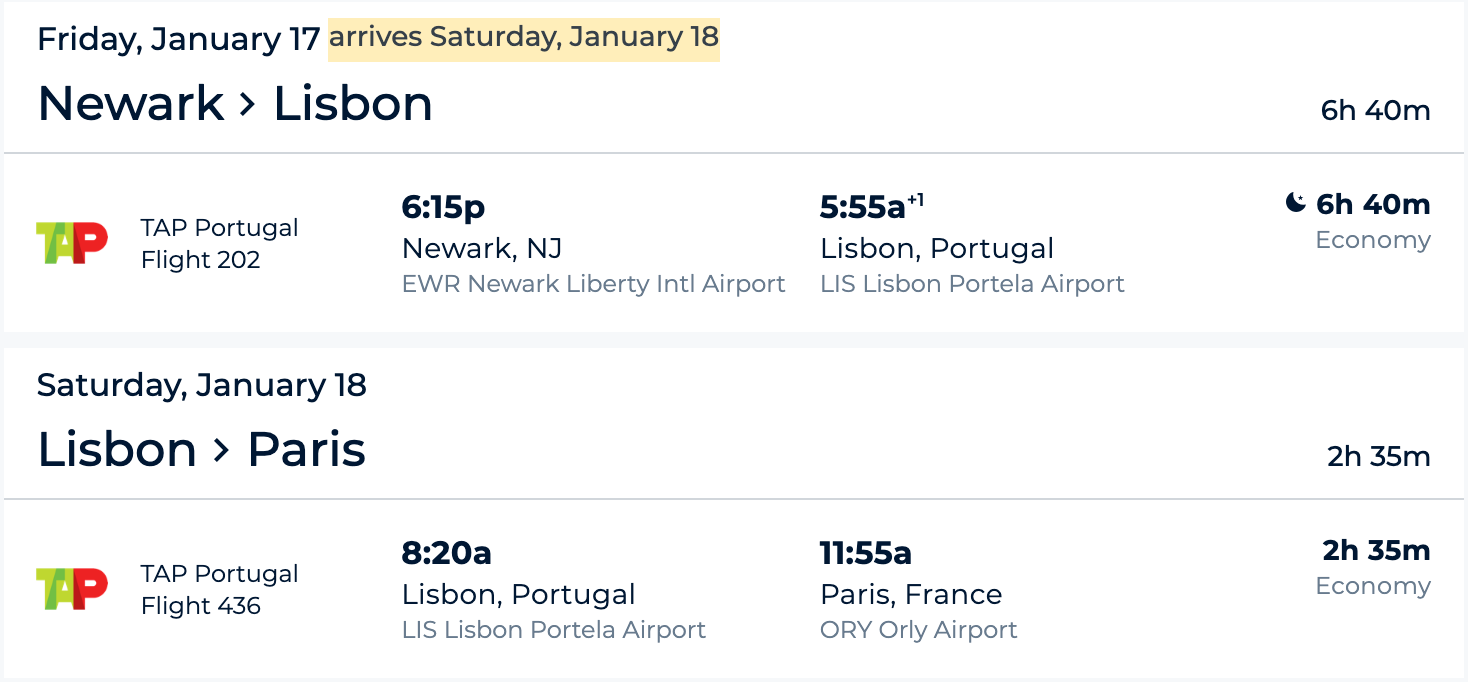Click the TAP logo beside Flight 436

[71, 589]
